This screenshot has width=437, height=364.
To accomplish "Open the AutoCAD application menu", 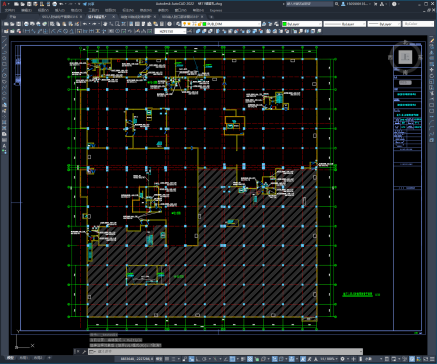I will click(4, 4).
